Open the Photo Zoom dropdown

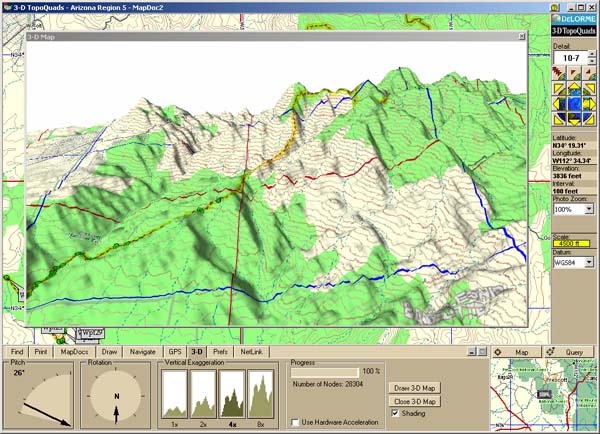point(589,209)
